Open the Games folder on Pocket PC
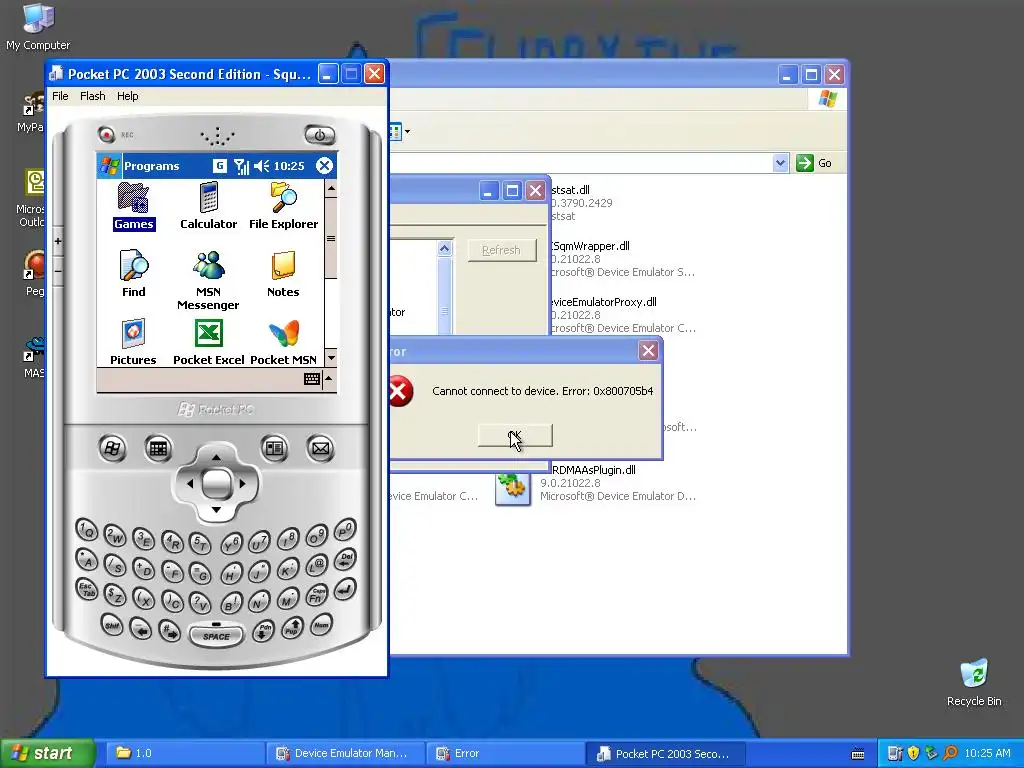Screen dimensions: 1024x768 coord(133,206)
